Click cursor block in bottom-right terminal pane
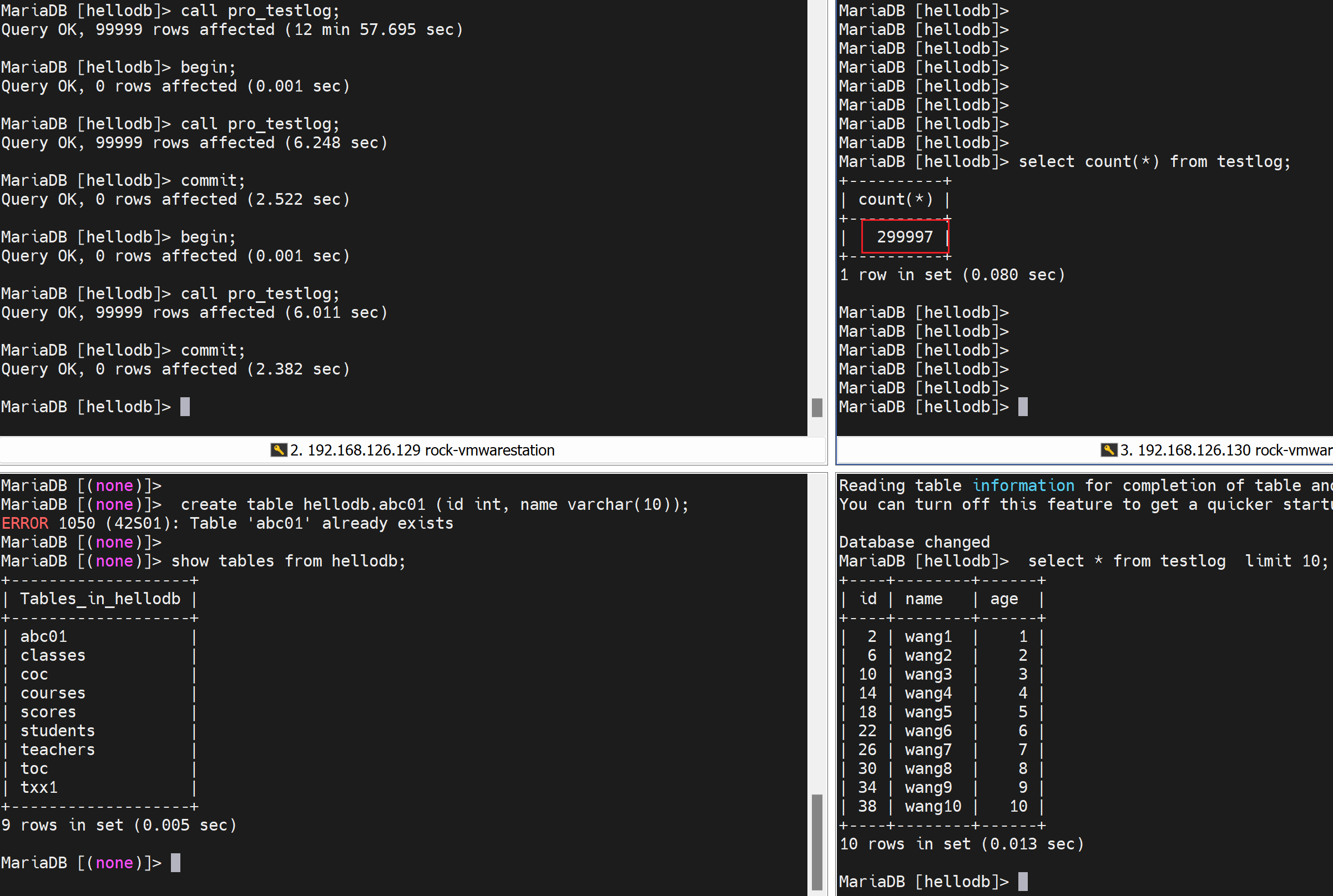This screenshot has height=896, width=1333. (x=1023, y=882)
